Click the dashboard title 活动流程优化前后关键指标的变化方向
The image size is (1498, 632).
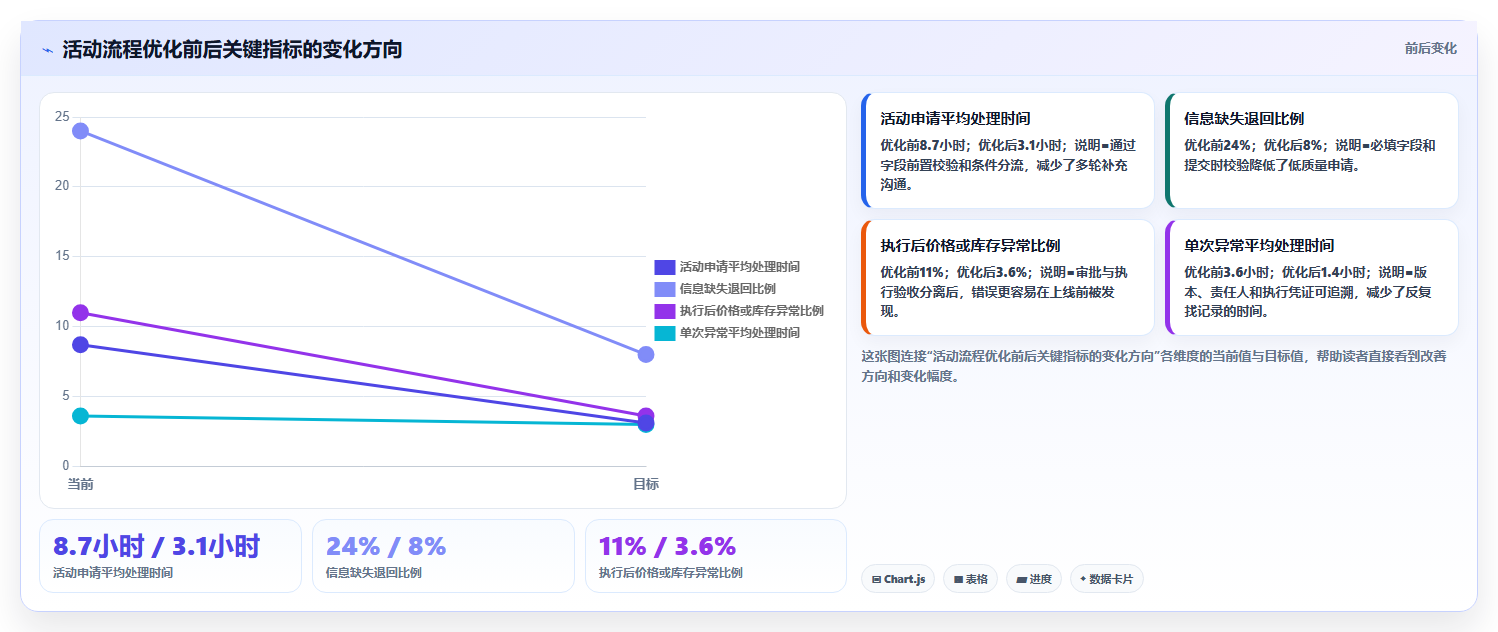pos(232,50)
